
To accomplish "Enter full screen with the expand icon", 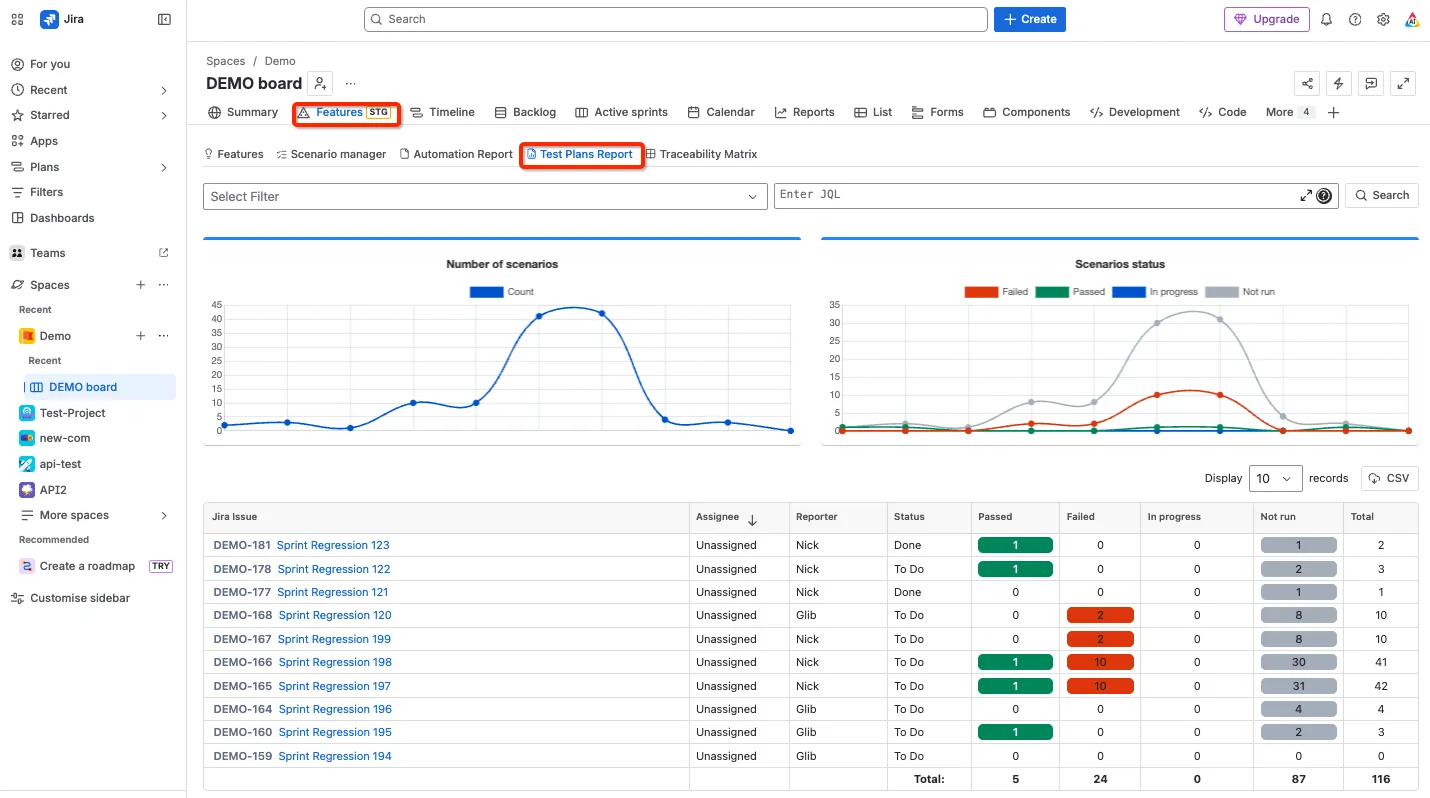I will [x=1404, y=83].
